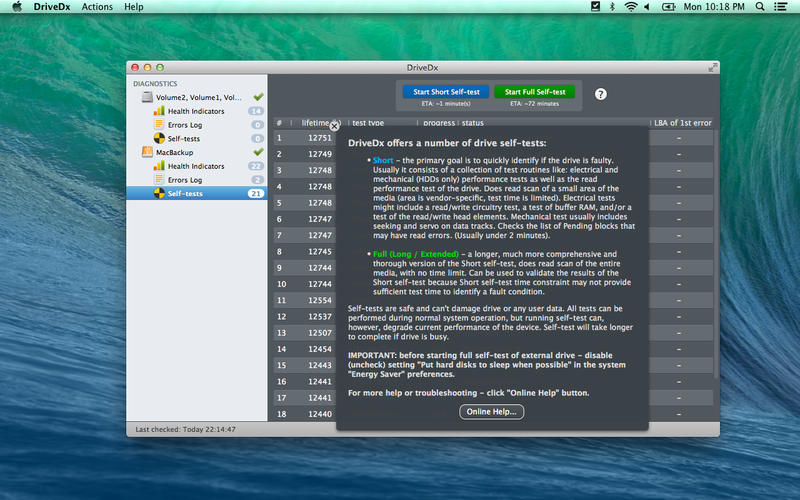Select row 15 with lifetime 12443
Screen dimensions: 800x500
click(305, 365)
